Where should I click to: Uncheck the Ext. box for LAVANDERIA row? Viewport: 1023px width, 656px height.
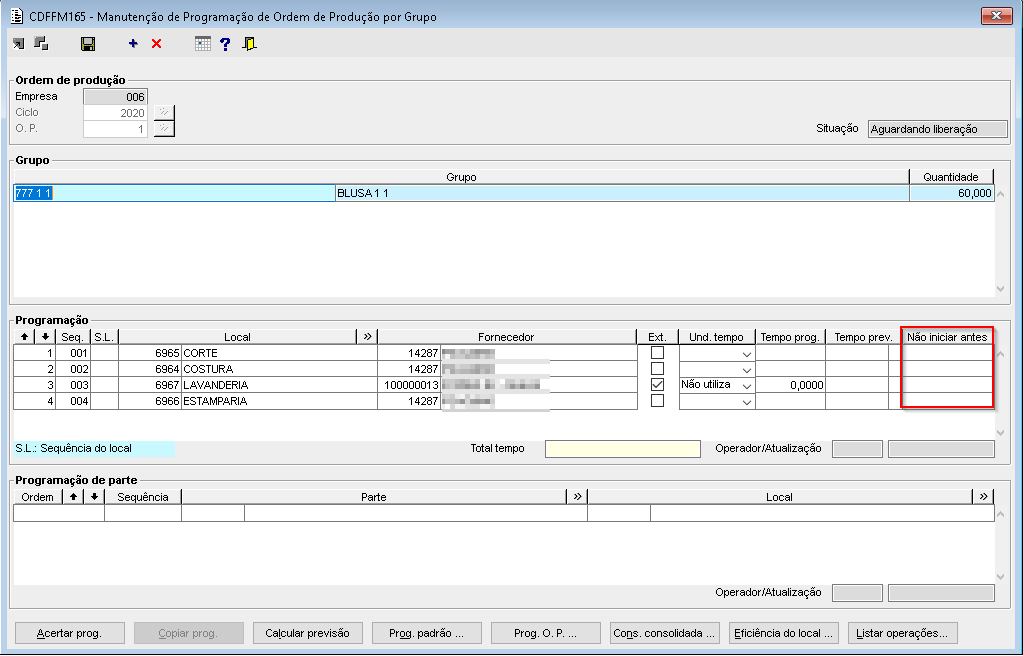(657, 385)
